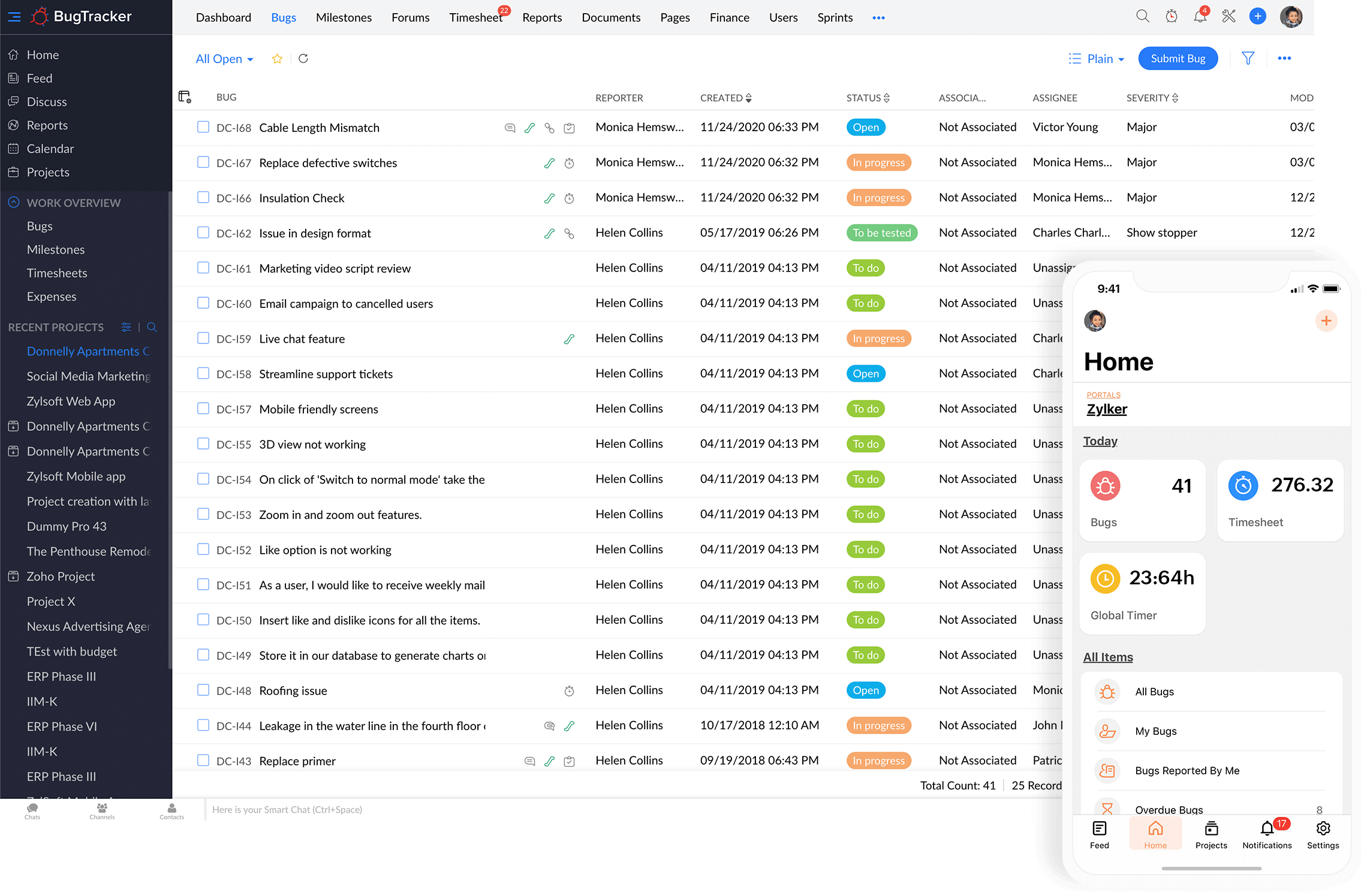Check the checkbox for bug DC-I62
Image resolution: width=1361 pixels, height=896 pixels.
[x=203, y=233]
